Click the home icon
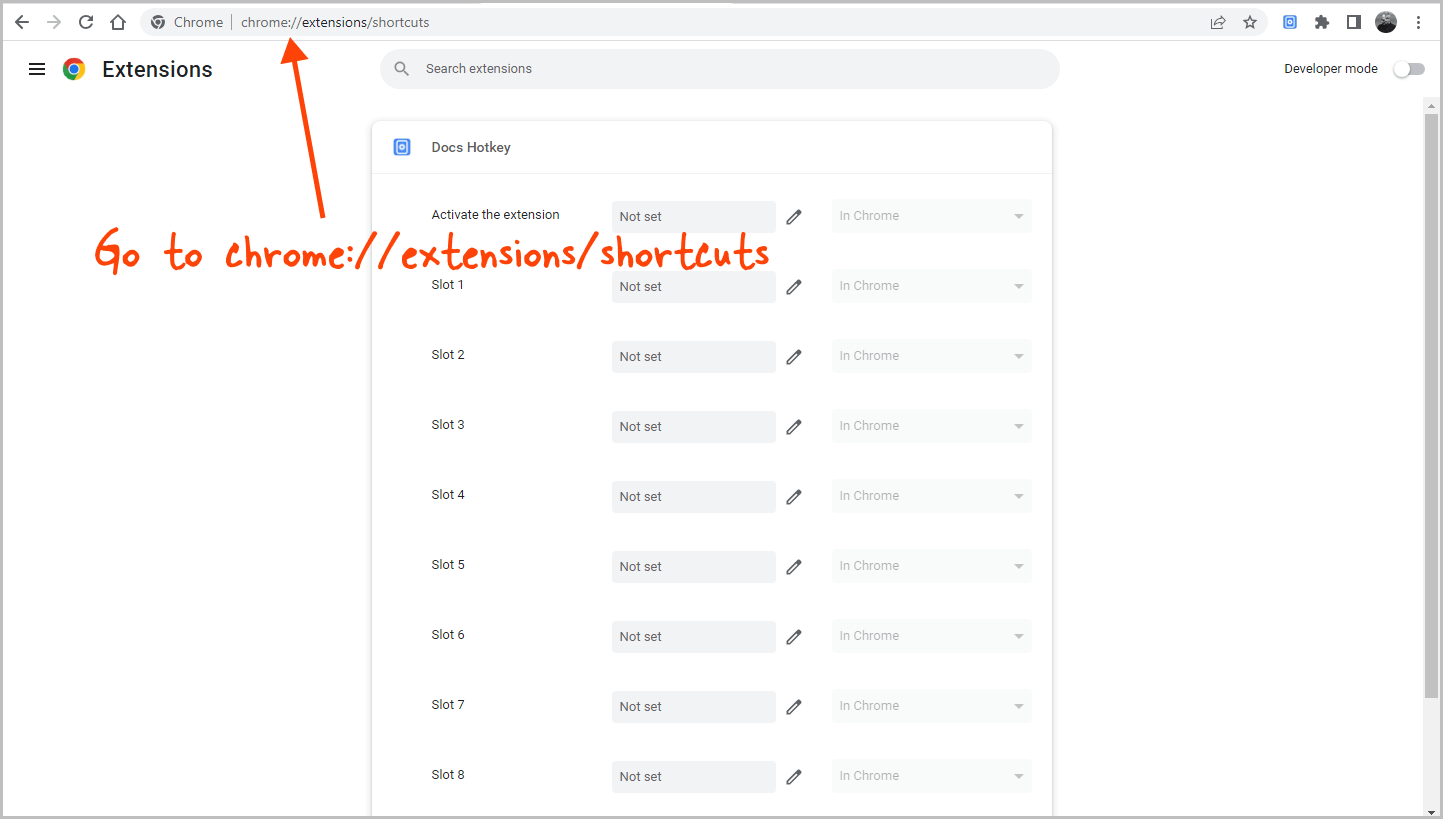This screenshot has height=819, width=1443. [x=118, y=21]
